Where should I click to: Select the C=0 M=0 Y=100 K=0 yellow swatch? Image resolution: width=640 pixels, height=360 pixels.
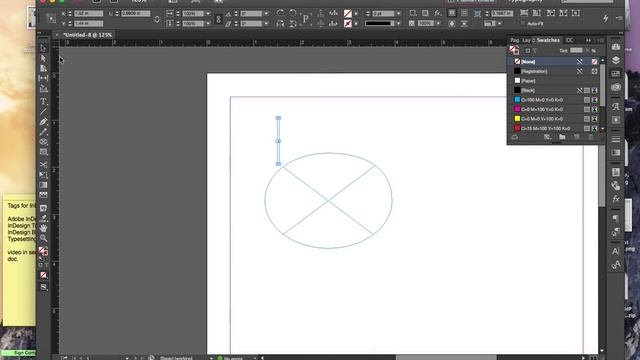[x=554, y=119]
